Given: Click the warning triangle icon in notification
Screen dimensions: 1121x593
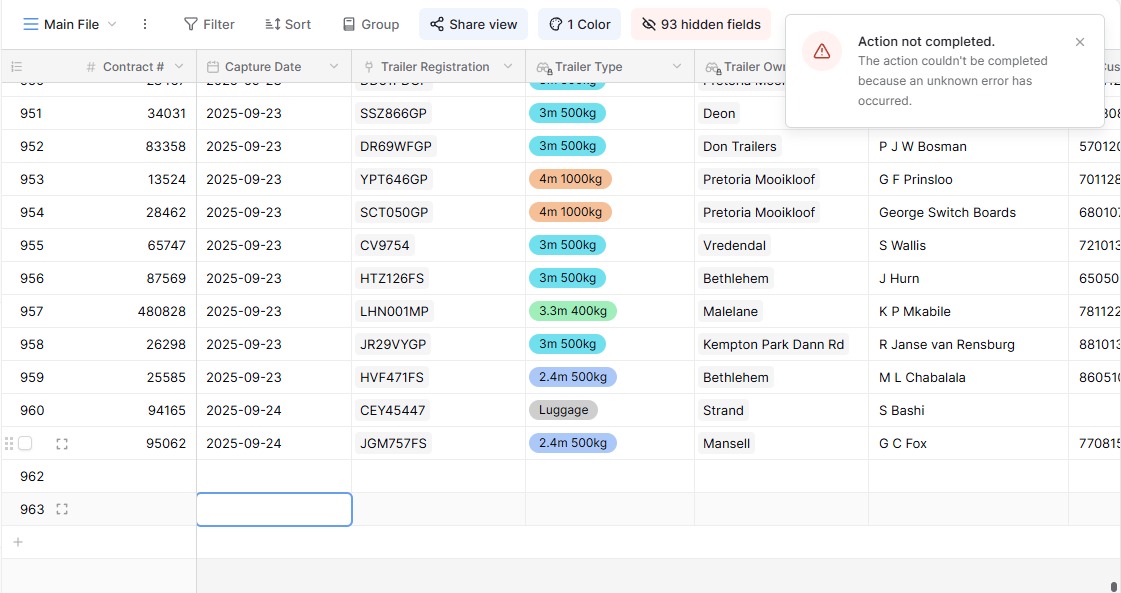Looking at the screenshot, I should coord(821,51).
